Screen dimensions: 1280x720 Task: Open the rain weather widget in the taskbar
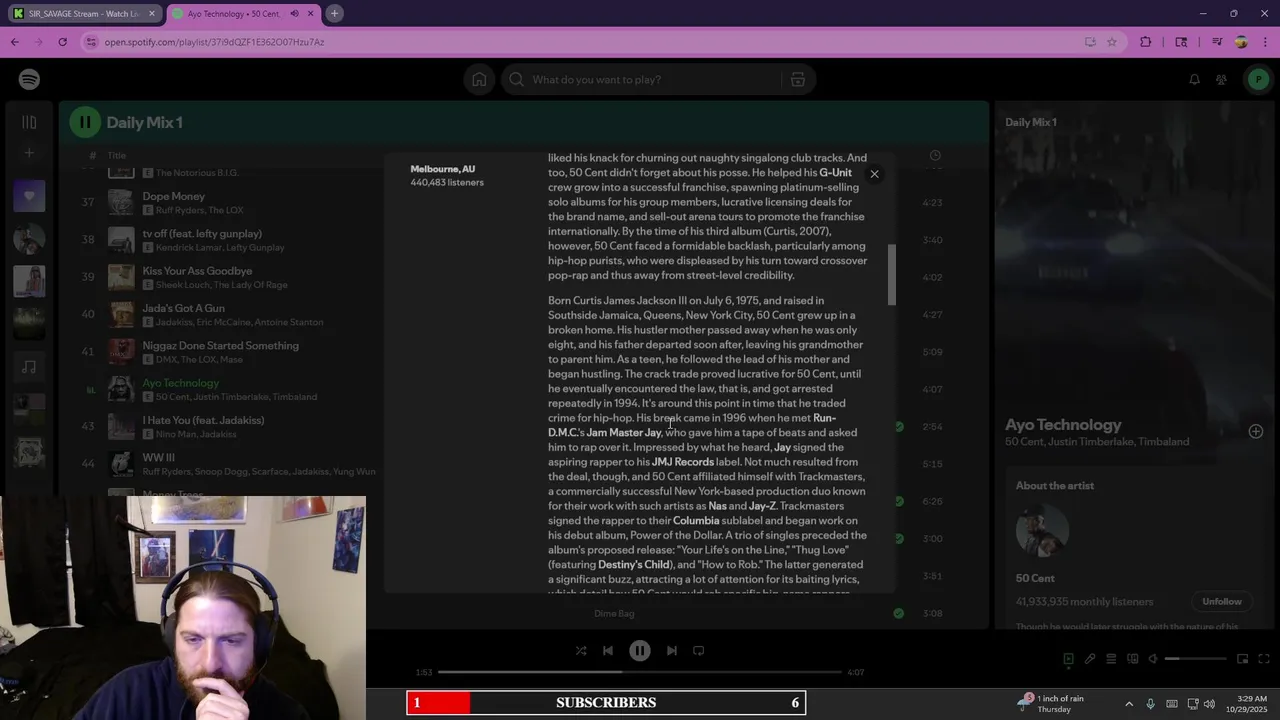coord(1052,703)
